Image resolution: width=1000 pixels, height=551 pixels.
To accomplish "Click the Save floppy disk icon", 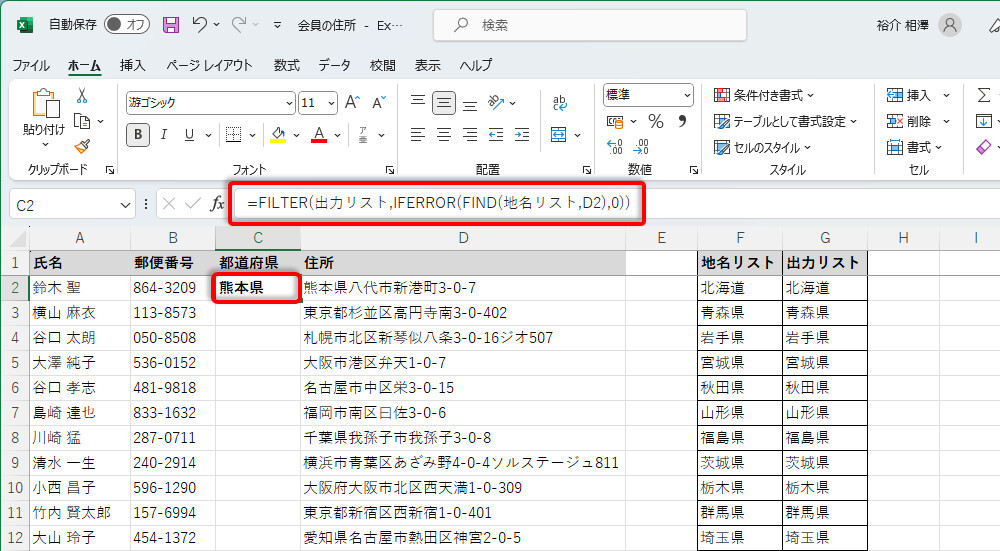I will [x=171, y=24].
